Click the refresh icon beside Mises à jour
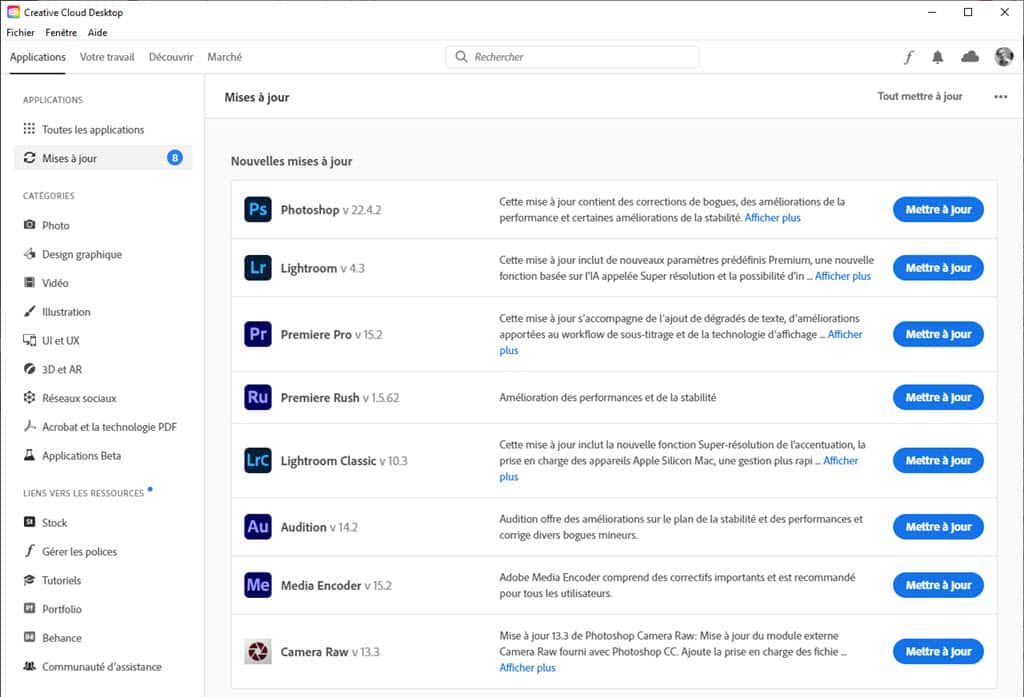1024x697 pixels. click(x=29, y=157)
